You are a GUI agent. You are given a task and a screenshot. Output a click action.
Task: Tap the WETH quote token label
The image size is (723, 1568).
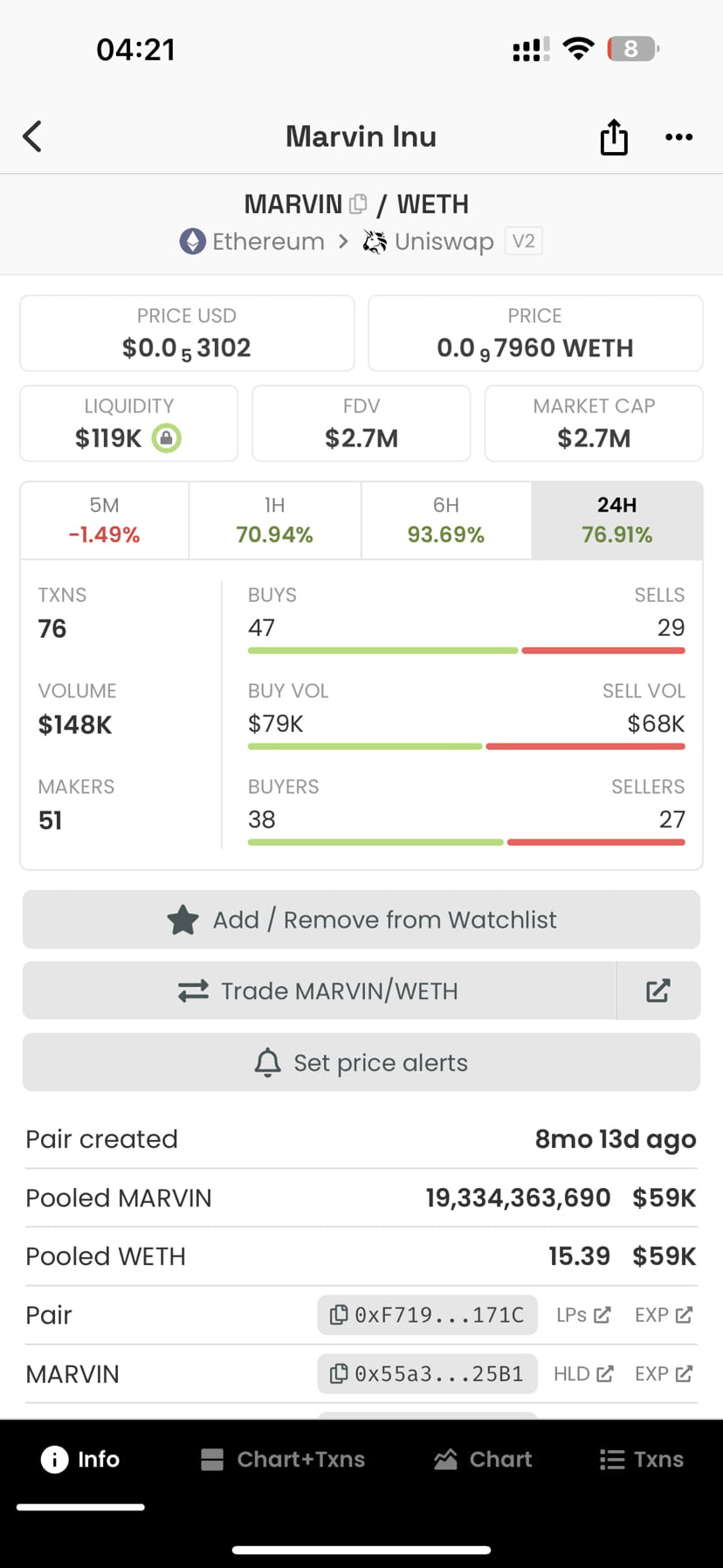433,204
